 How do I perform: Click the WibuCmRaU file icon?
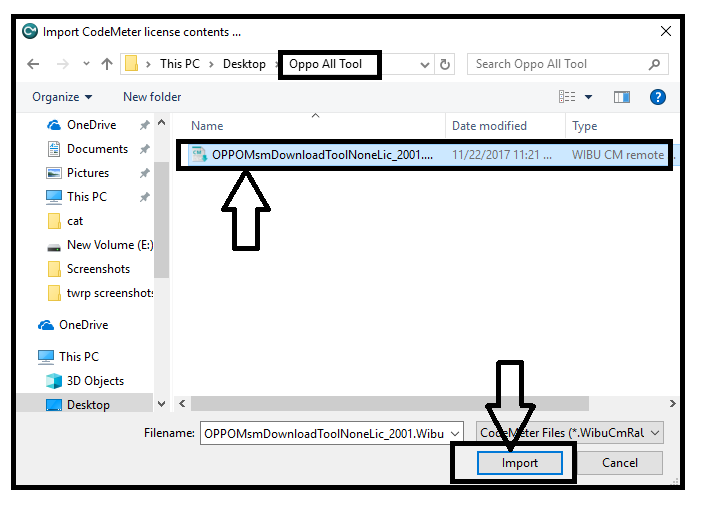tap(199, 155)
